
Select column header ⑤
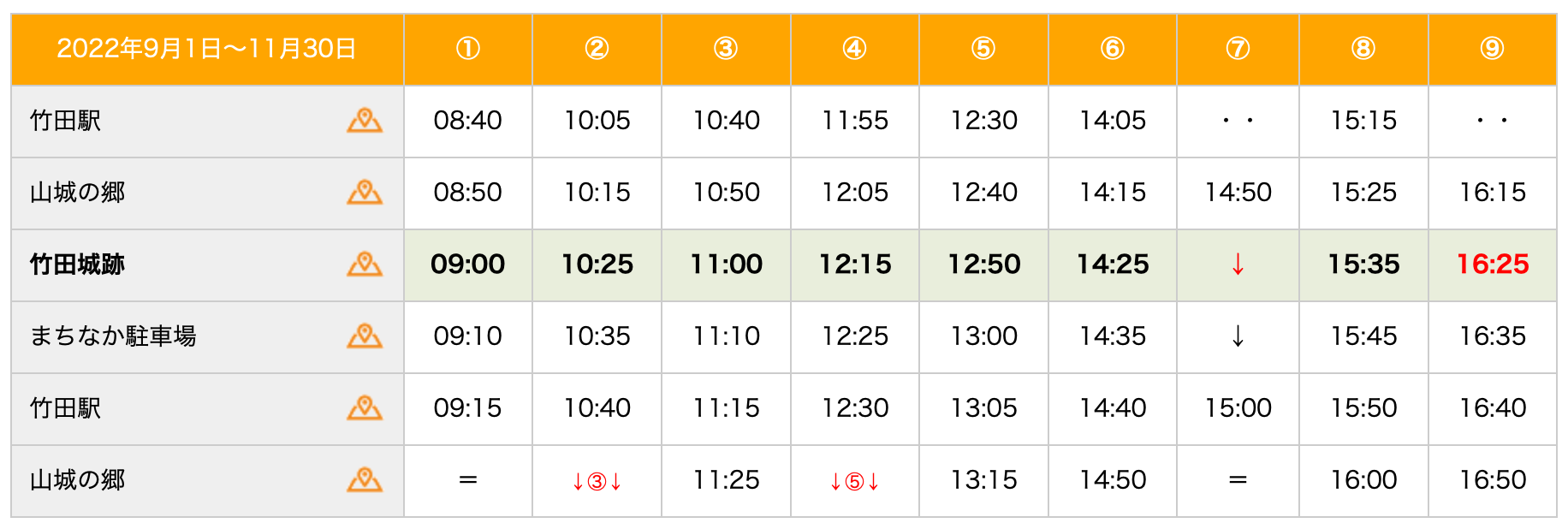point(983,49)
